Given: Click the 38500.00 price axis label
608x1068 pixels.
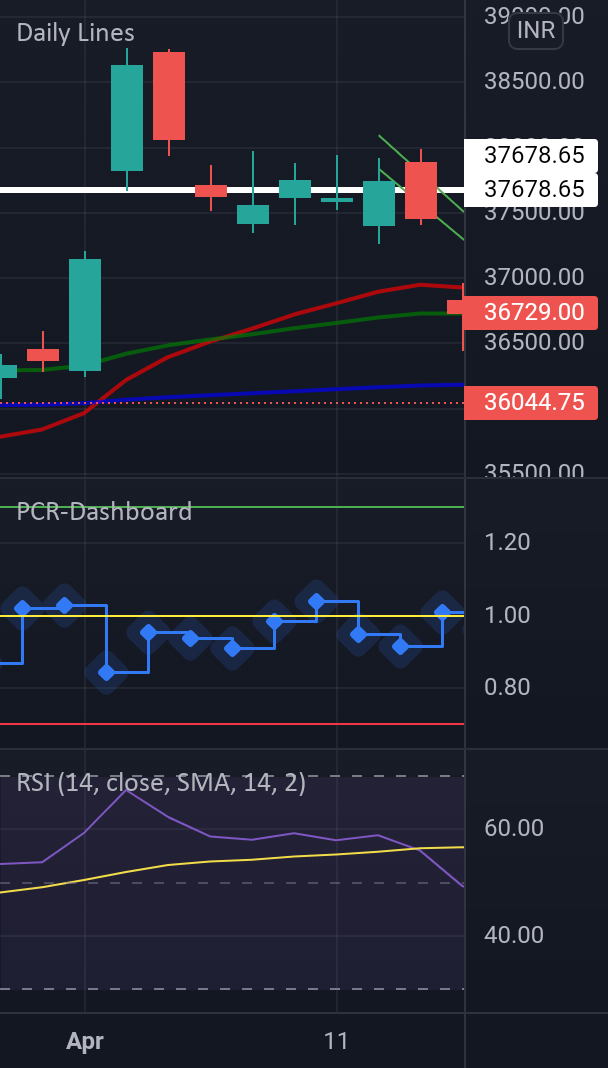Looking at the screenshot, I should click(x=534, y=82).
